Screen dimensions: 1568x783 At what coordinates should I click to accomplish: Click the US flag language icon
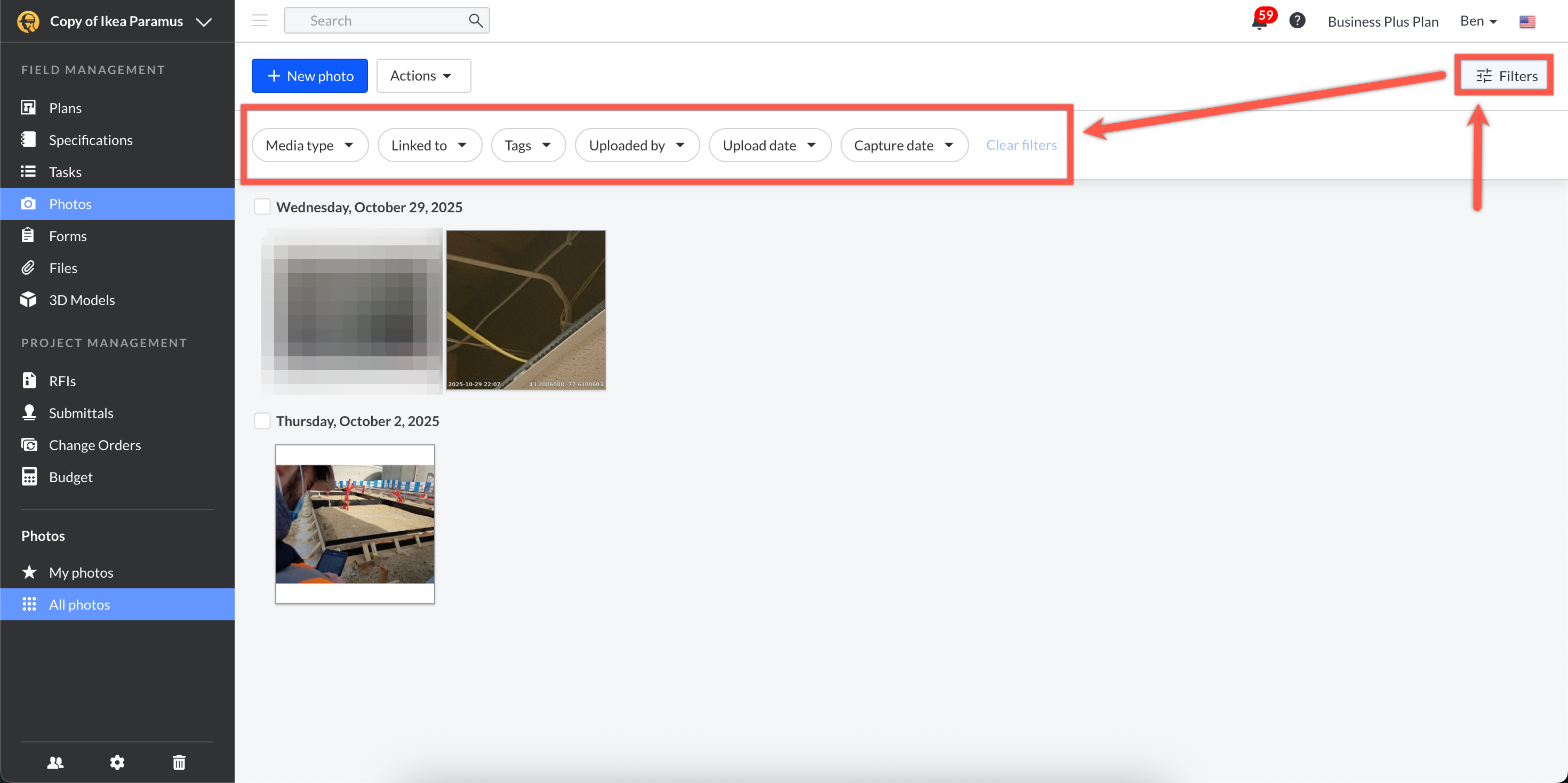[x=1526, y=22]
